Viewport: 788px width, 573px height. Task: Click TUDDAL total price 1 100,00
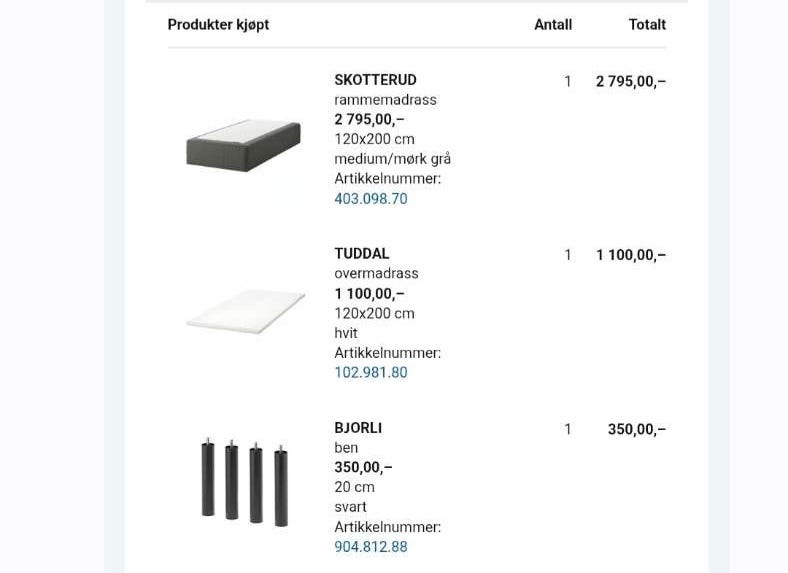[x=631, y=255]
